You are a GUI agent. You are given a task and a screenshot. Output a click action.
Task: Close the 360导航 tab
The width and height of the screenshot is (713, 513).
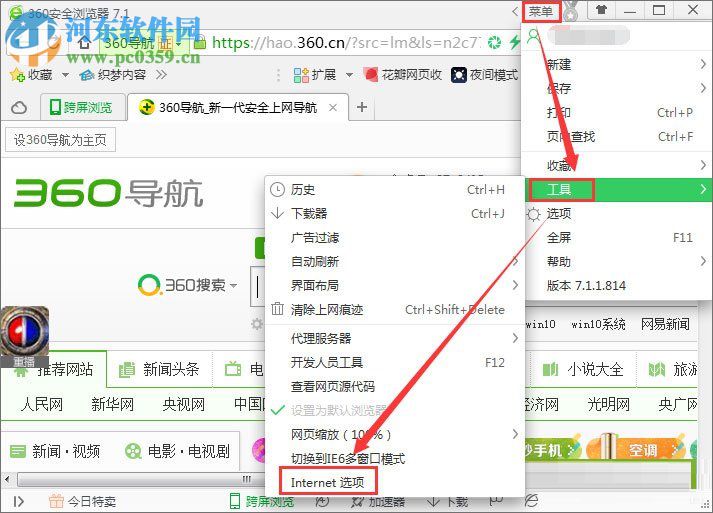pyautogui.click(x=333, y=108)
